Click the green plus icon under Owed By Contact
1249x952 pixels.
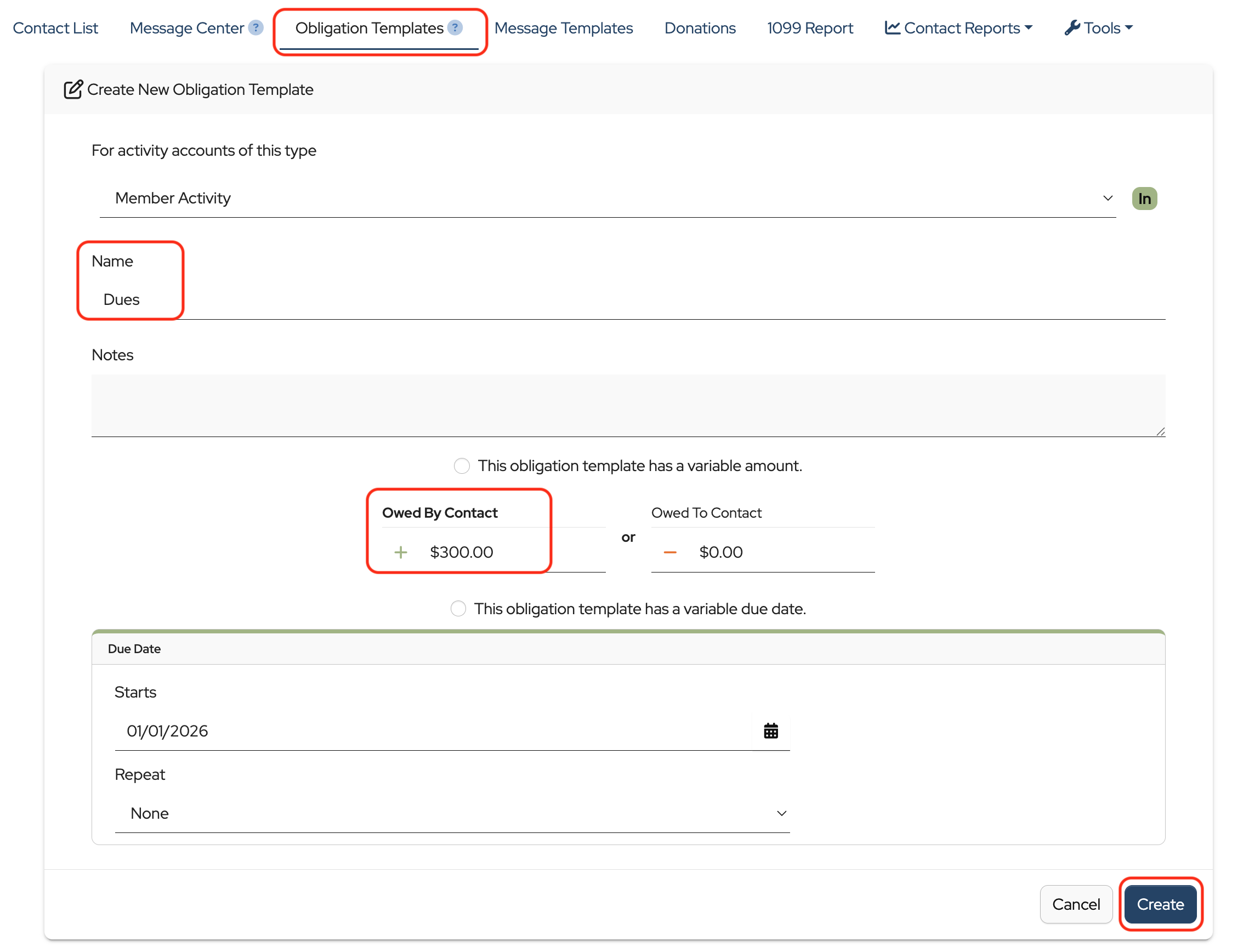click(400, 552)
